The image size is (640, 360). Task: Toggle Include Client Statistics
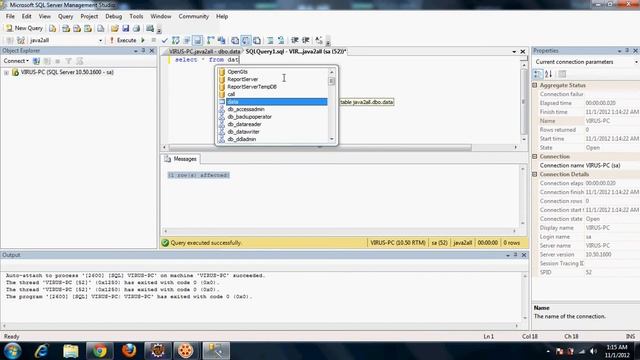[222, 40]
